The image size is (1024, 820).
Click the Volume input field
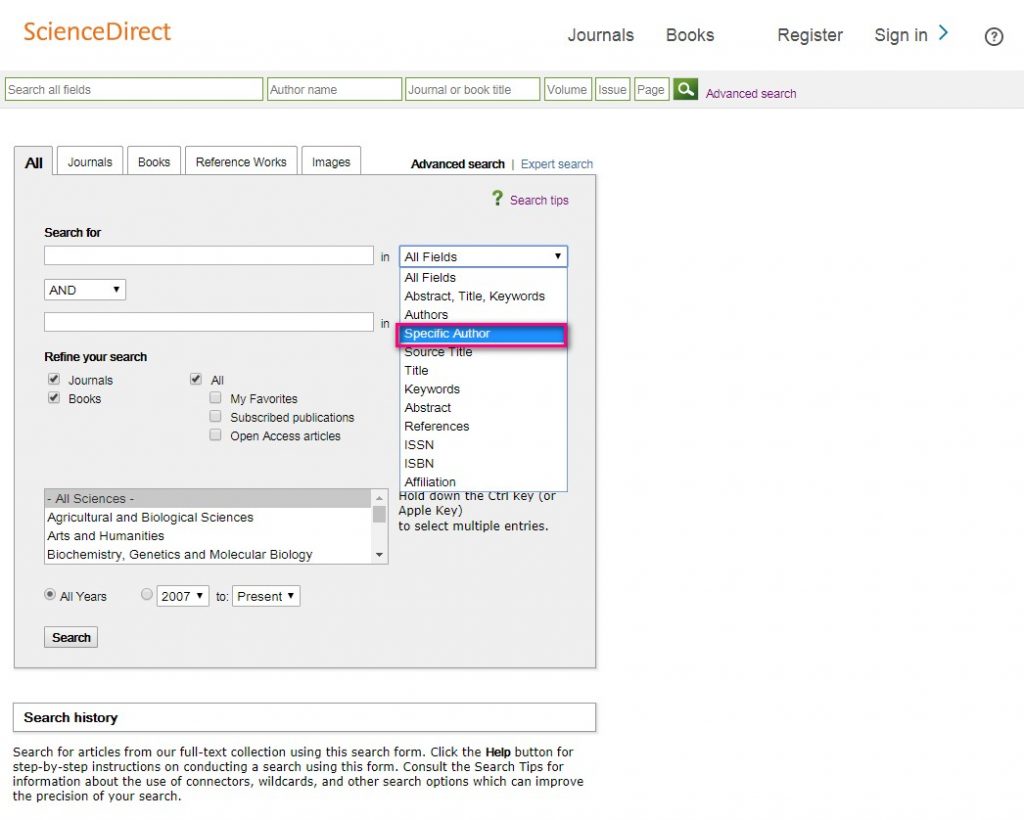[568, 89]
